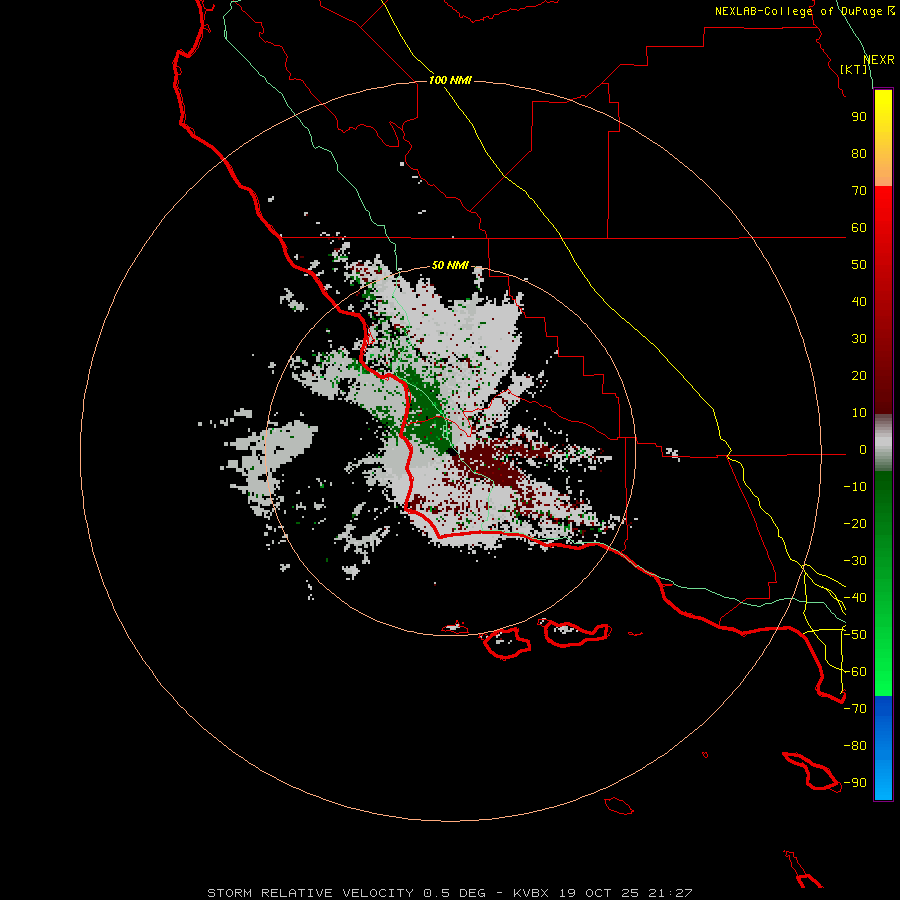Select the -40 value on the velocity scale
Viewport: 900px width, 900px height.
(855, 598)
